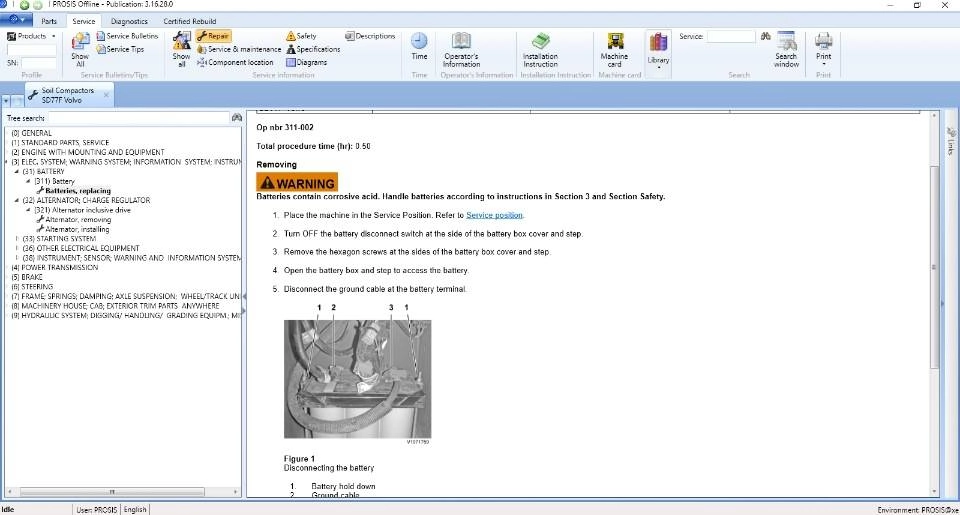Select (6) STEERING tree item
Image resolution: width=960 pixels, height=515 pixels.
pos(32,287)
